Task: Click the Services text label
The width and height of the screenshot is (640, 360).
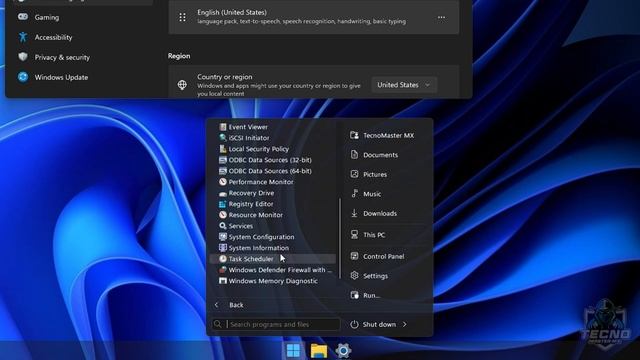Action: [240, 226]
